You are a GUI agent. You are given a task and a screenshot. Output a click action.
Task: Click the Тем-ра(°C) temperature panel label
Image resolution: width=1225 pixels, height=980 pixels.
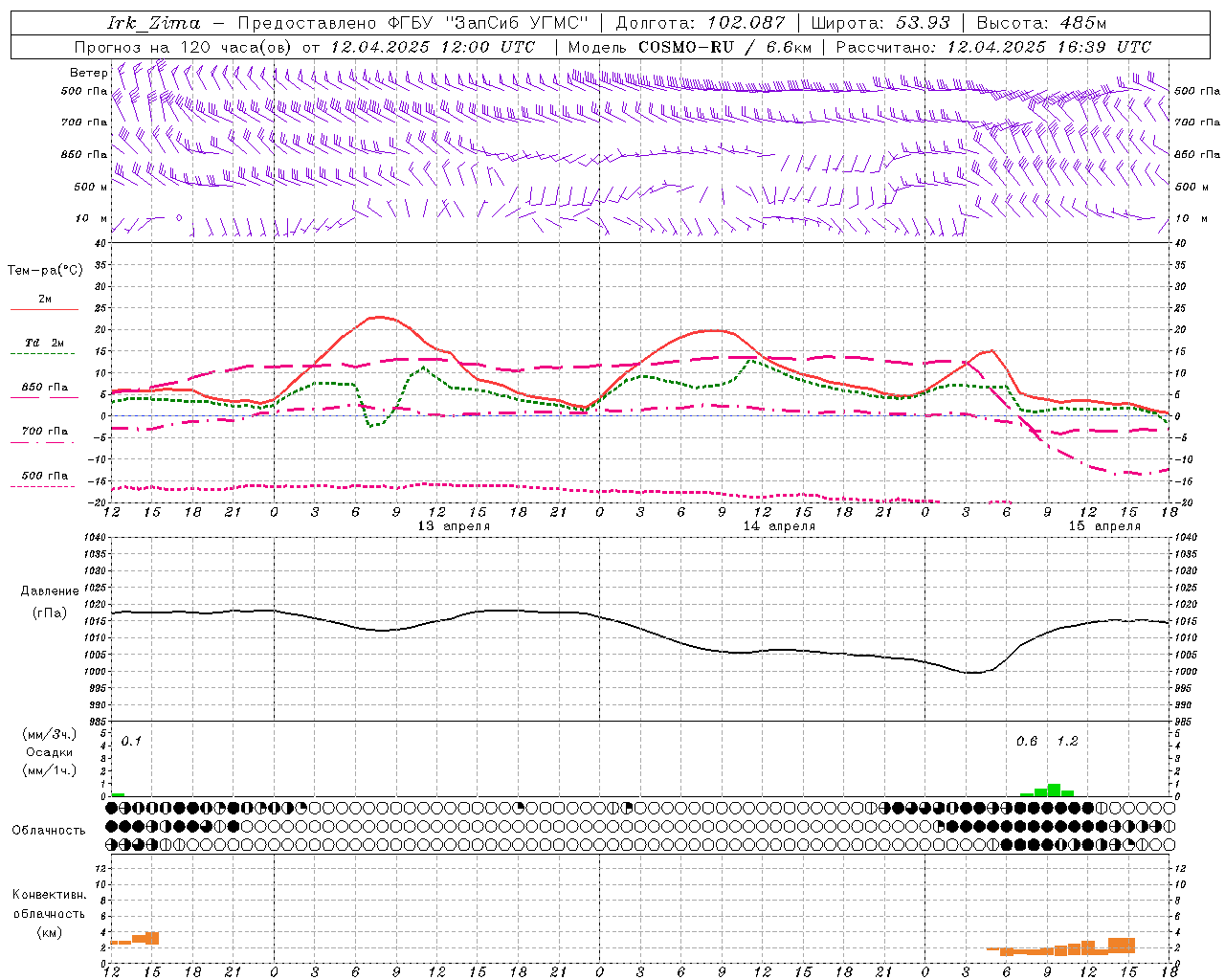pyautogui.click(x=45, y=271)
